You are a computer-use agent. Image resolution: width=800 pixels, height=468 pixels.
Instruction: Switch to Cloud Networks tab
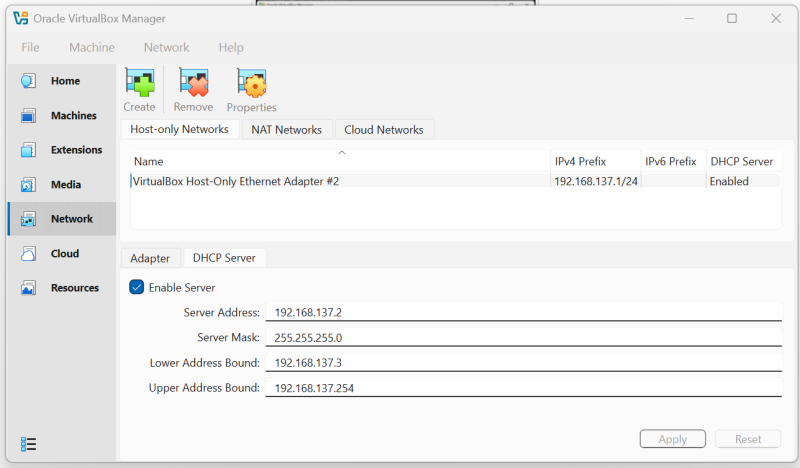pyautogui.click(x=384, y=130)
